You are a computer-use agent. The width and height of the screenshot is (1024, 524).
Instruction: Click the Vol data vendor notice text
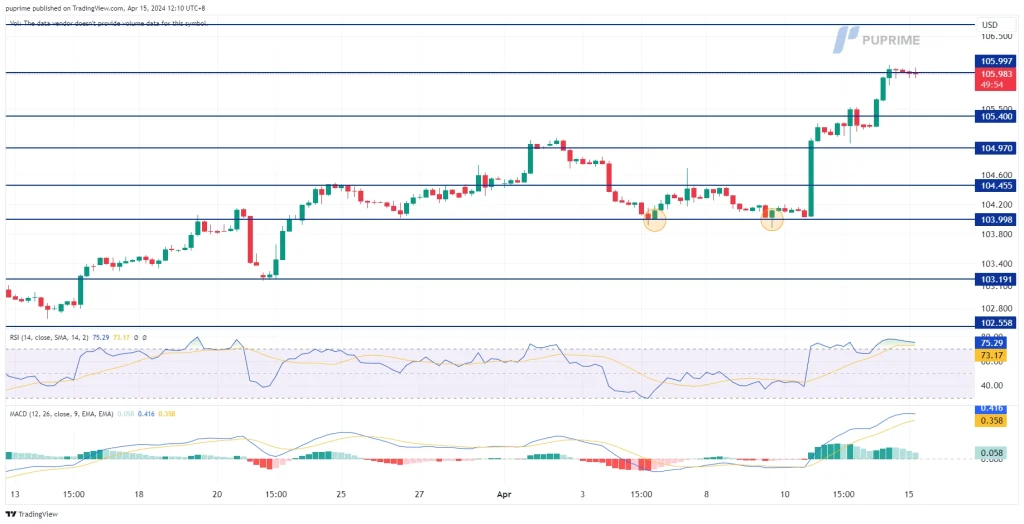(110, 23)
